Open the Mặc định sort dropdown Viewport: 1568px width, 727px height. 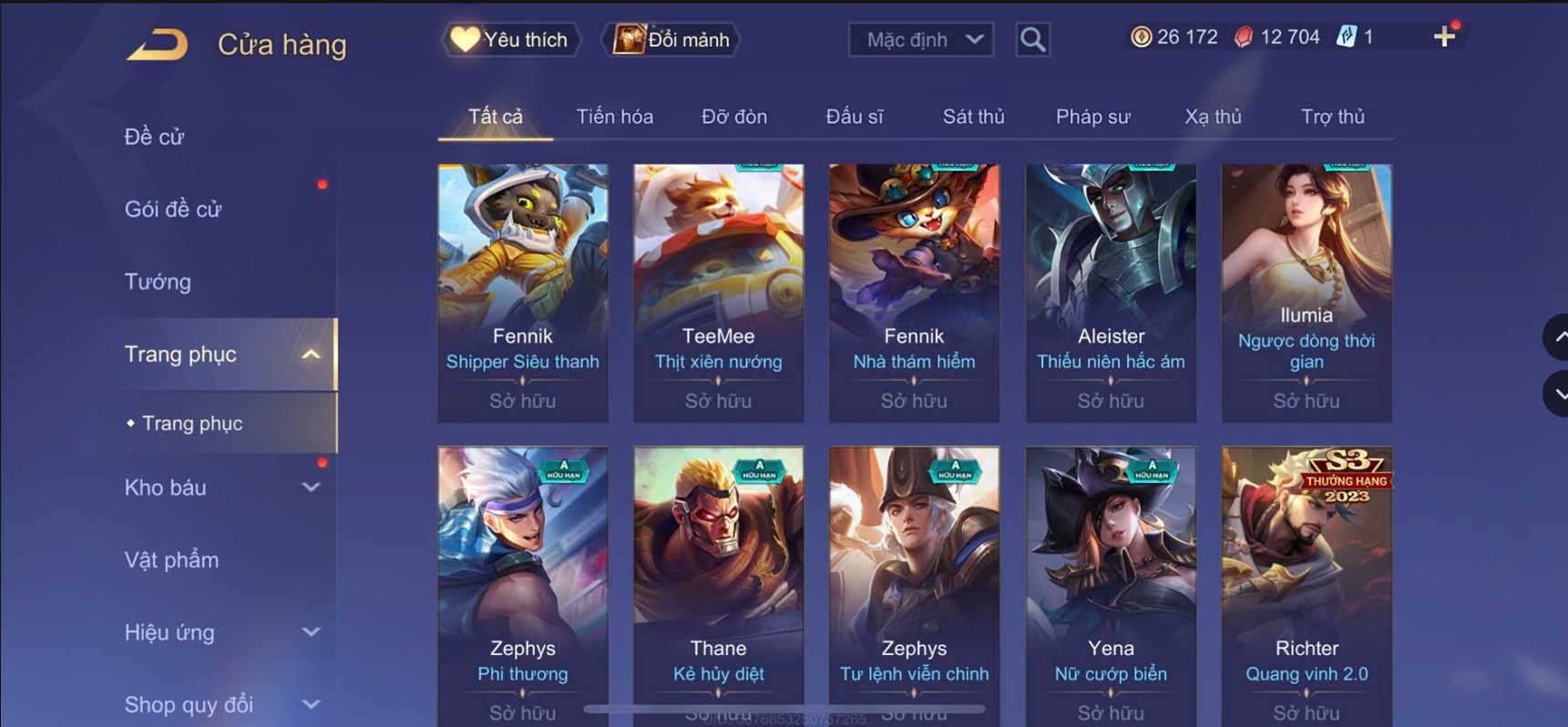click(920, 39)
